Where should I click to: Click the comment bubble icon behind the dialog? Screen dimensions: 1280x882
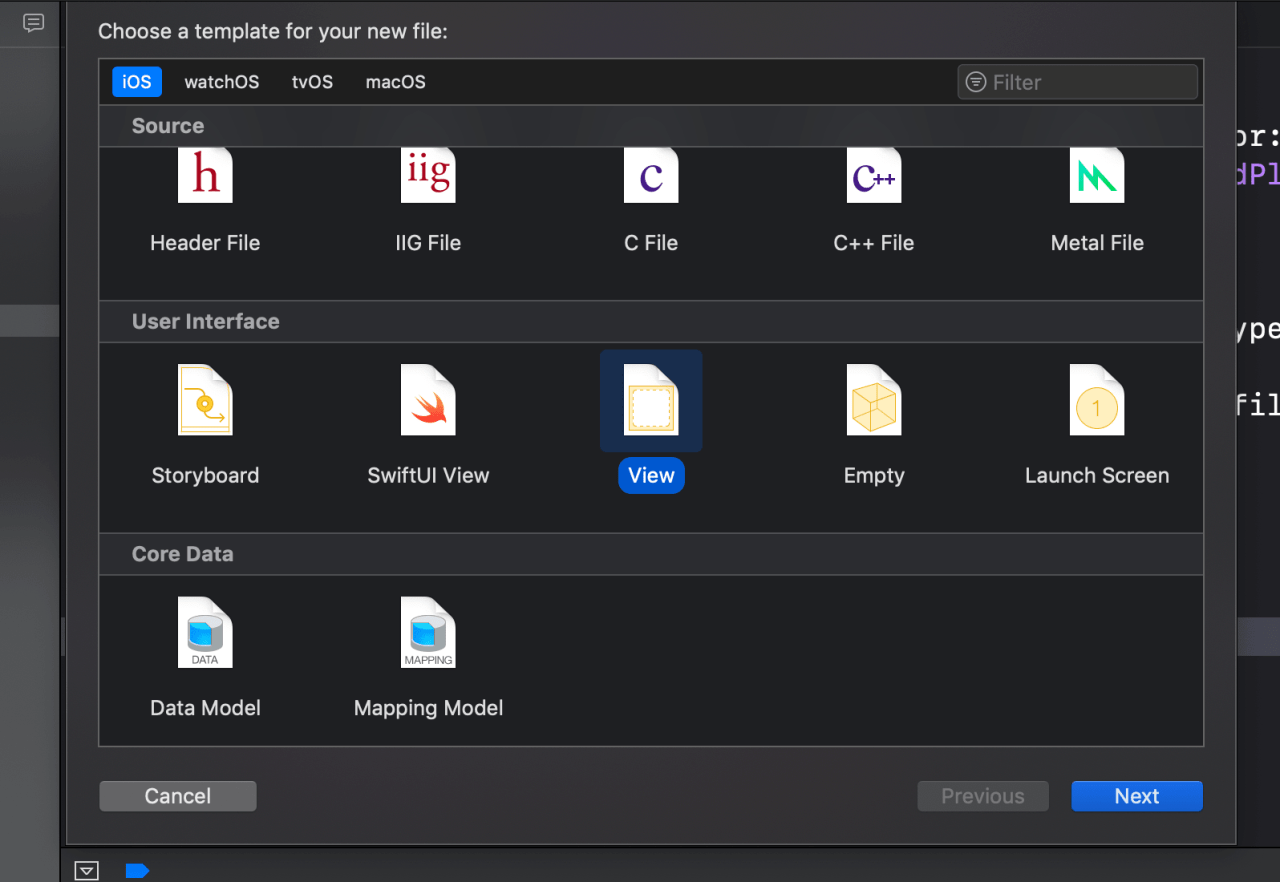click(34, 23)
